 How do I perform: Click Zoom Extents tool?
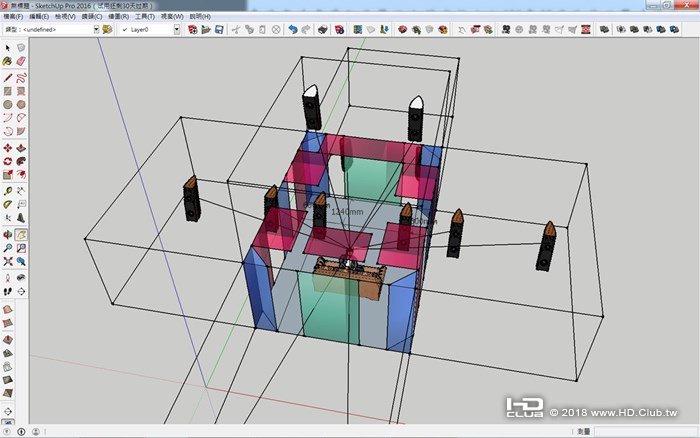coord(8,262)
